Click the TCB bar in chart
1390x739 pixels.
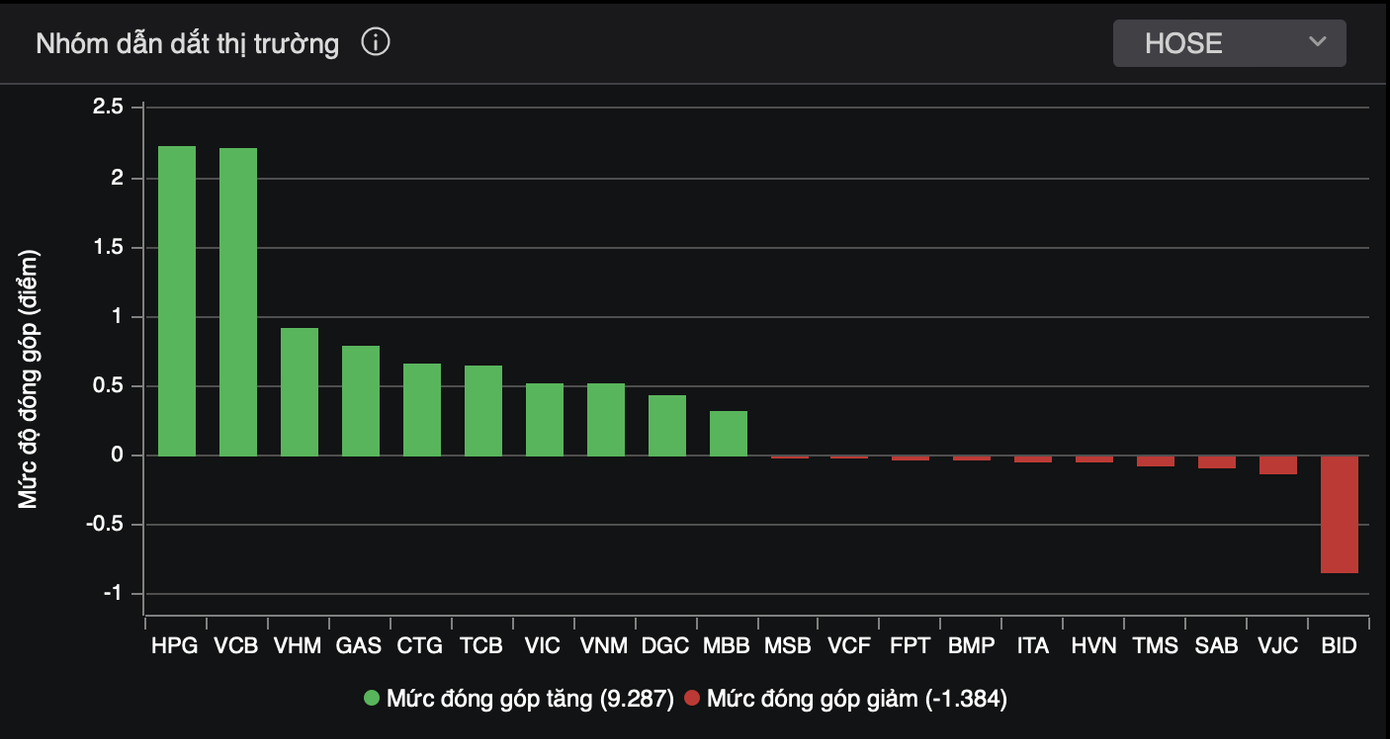click(483, 411)
